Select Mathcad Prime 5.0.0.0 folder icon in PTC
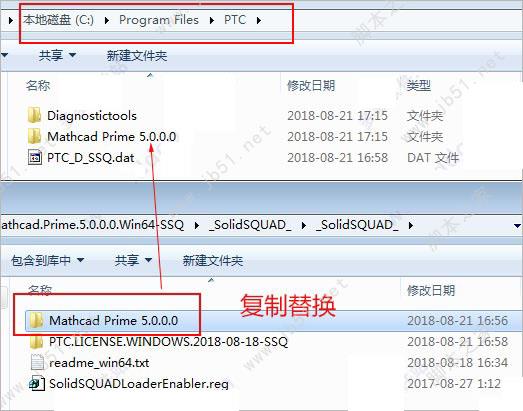The height and width of the screenshot is (411, 523). (34, 136)
